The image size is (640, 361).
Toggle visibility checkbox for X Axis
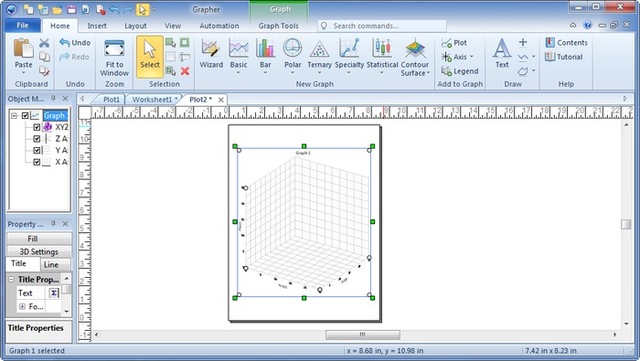pyautogui.click(x=37, y=162)
